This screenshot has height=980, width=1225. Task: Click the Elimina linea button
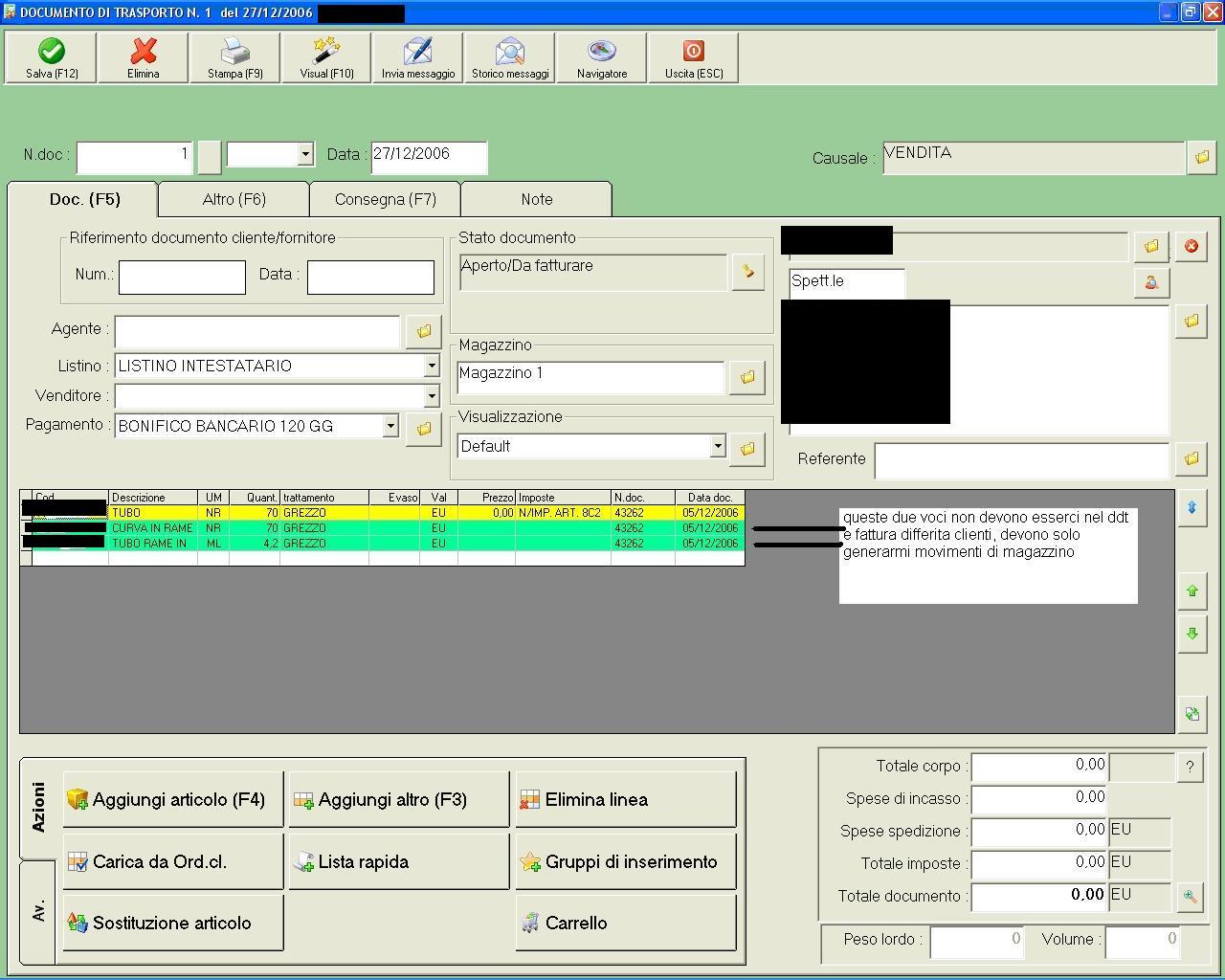pos(626,800)
